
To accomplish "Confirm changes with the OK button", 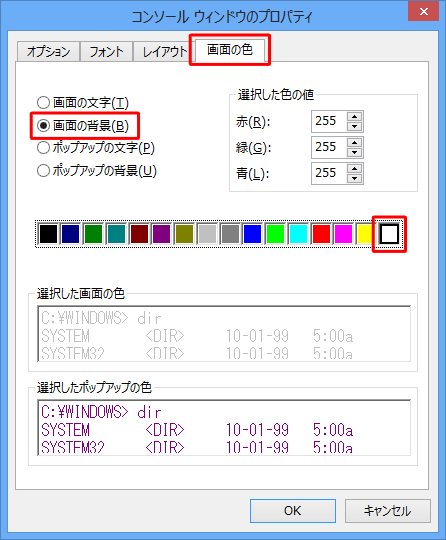I will tap(293, 511).
